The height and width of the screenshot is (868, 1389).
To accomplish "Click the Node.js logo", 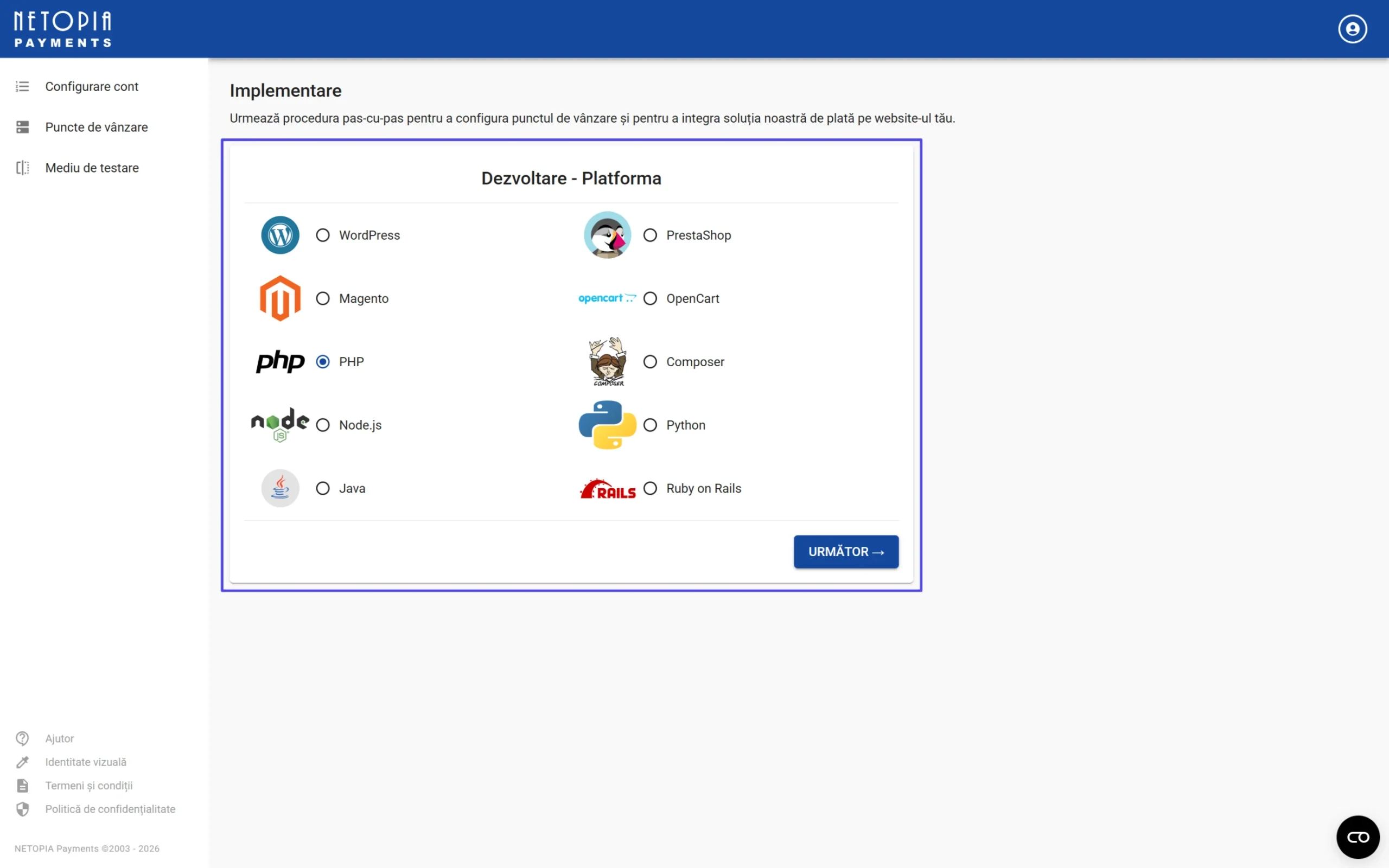I will coord(279,425).
